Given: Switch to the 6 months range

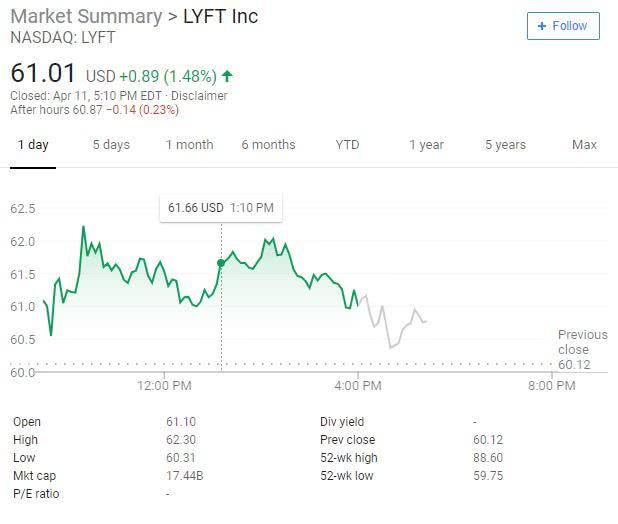Looking at the screenshot, I should [268, 145].
